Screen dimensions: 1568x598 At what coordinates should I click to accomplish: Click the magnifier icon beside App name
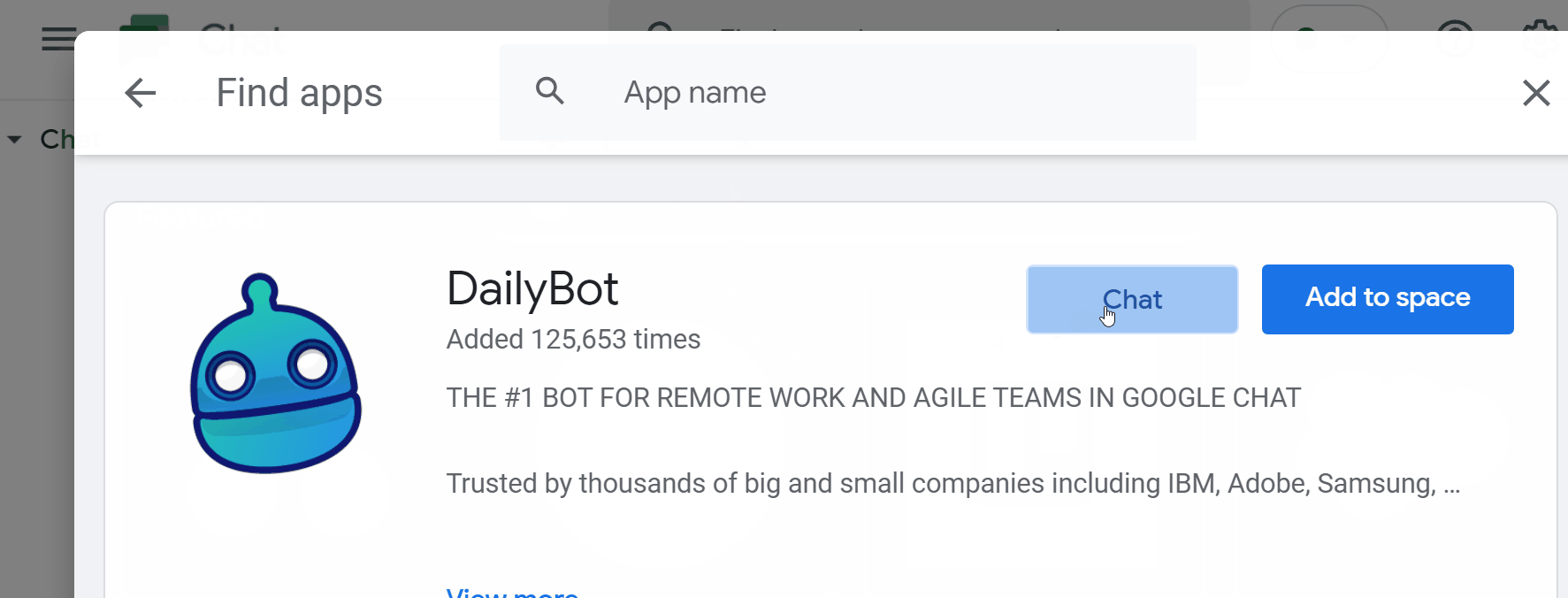pos(550,91)
